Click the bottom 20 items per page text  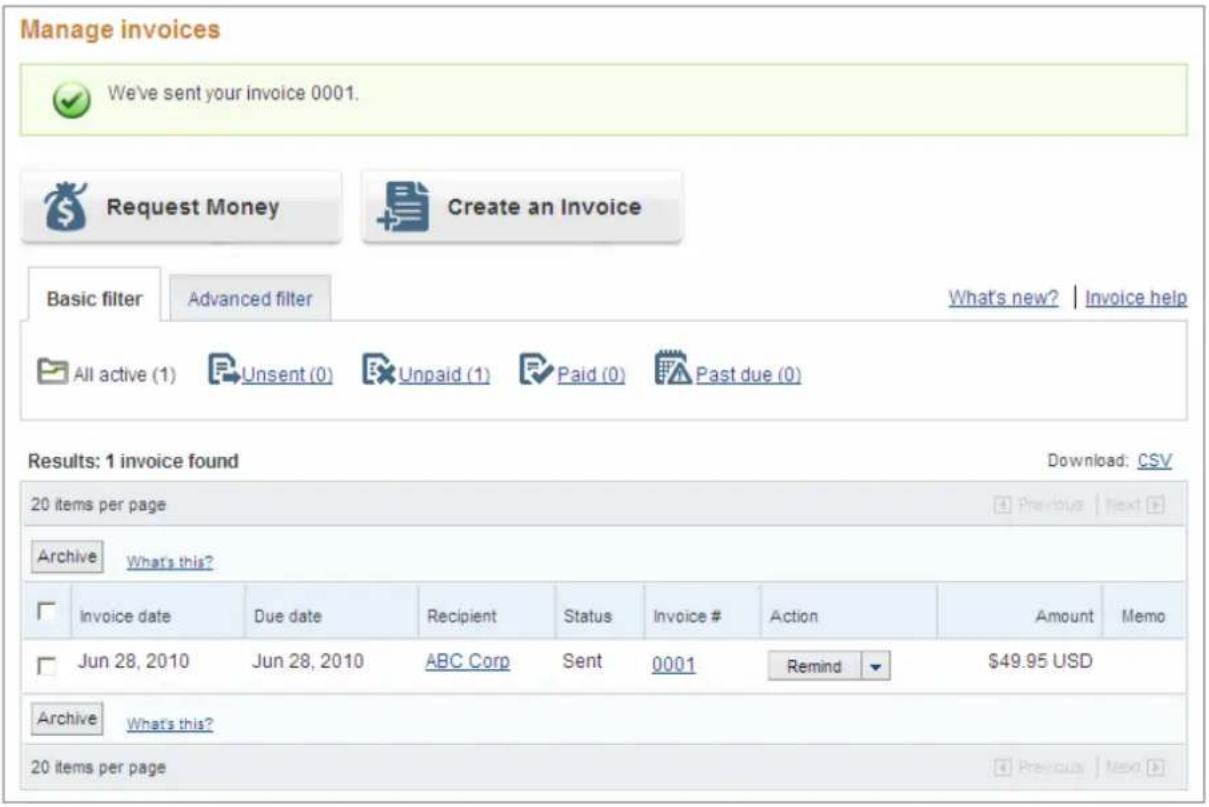[x=98, y=768]
